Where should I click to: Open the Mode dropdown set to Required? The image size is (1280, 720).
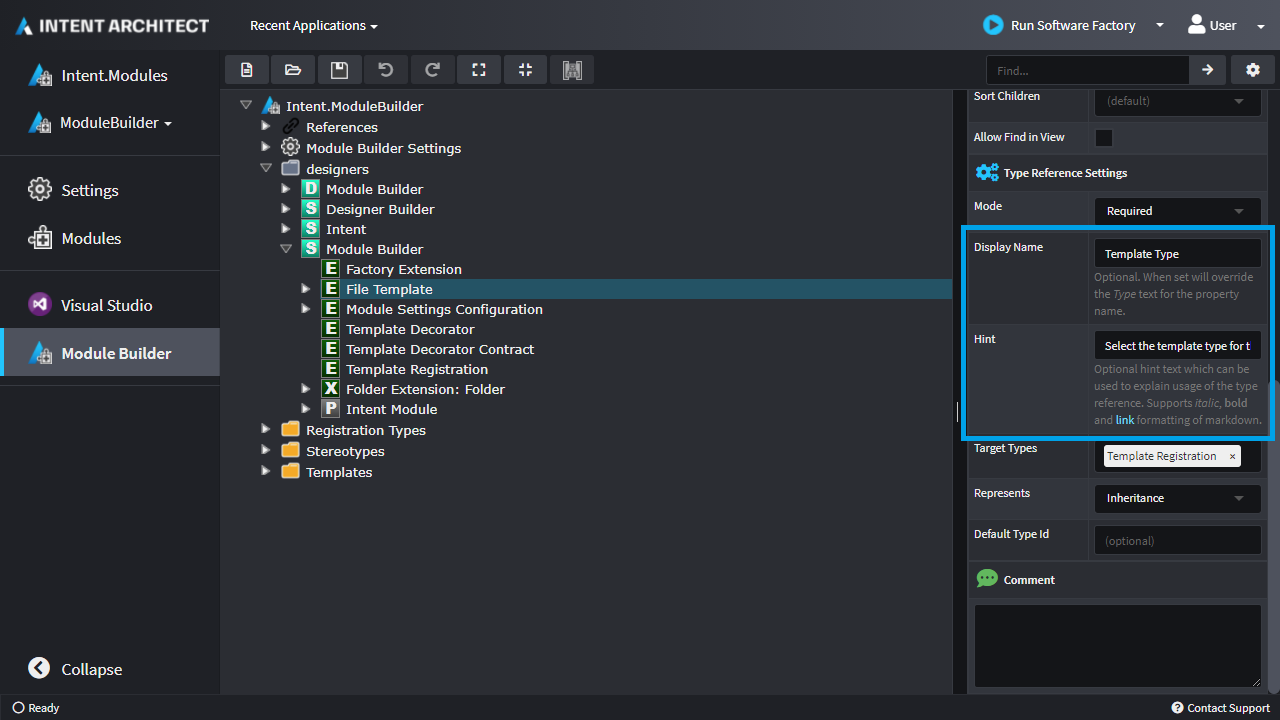tap(1177, 211)
